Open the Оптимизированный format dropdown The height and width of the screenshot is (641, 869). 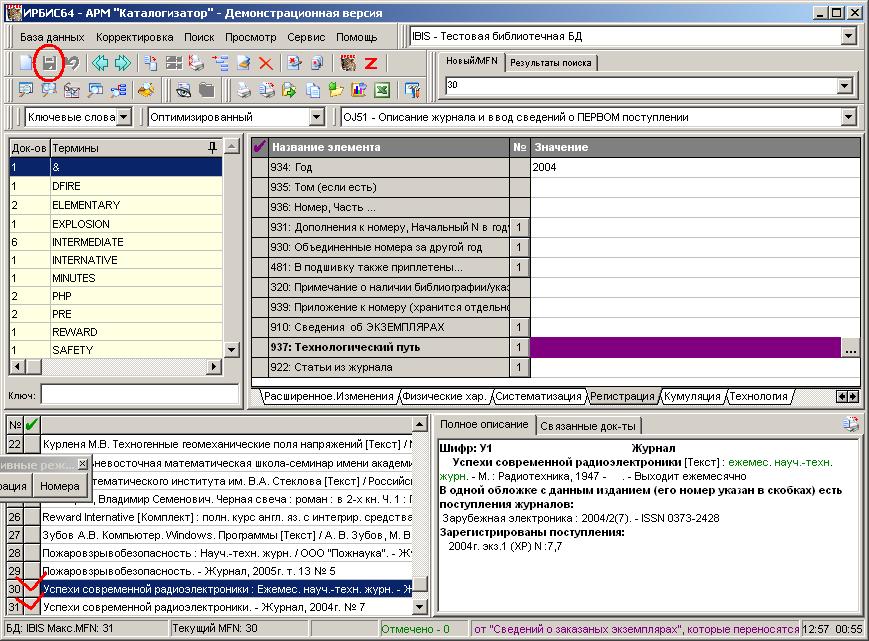[x=316, y=117]
